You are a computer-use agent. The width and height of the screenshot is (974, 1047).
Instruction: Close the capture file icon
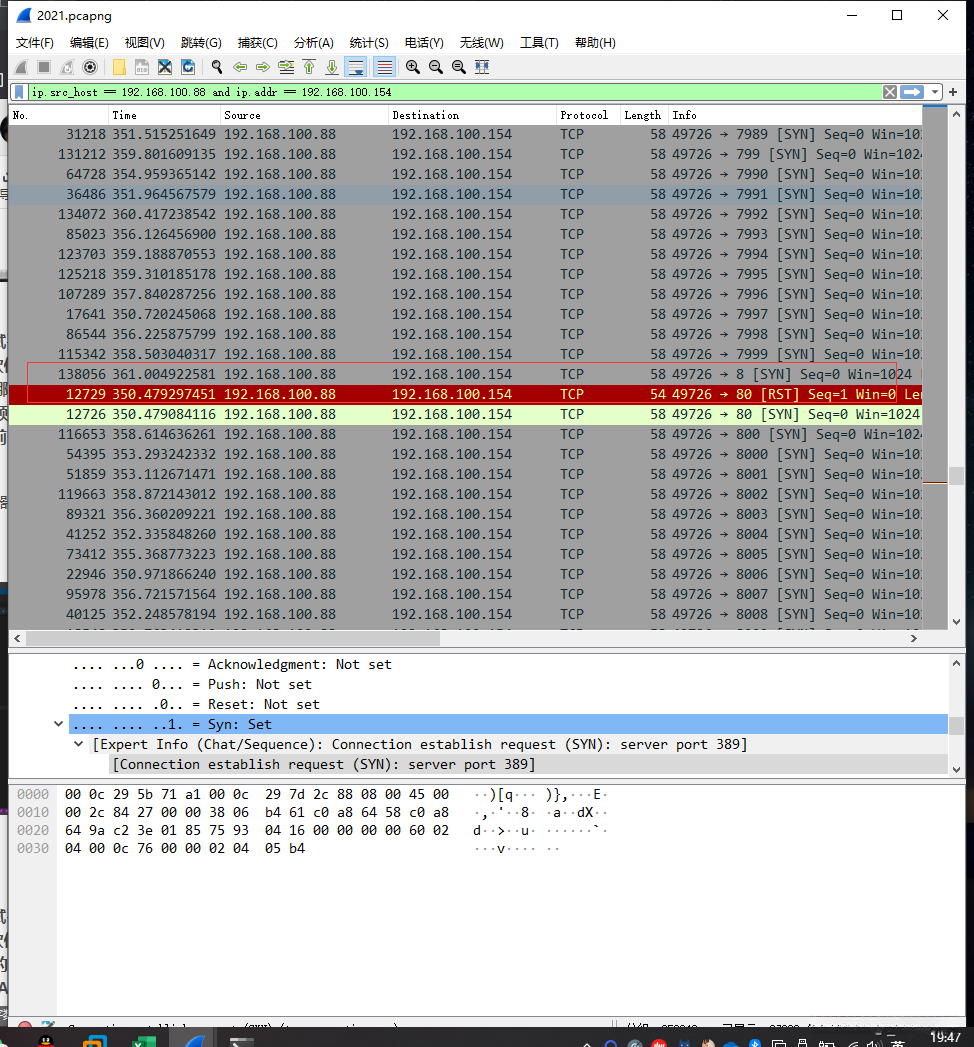click(165, 67)
